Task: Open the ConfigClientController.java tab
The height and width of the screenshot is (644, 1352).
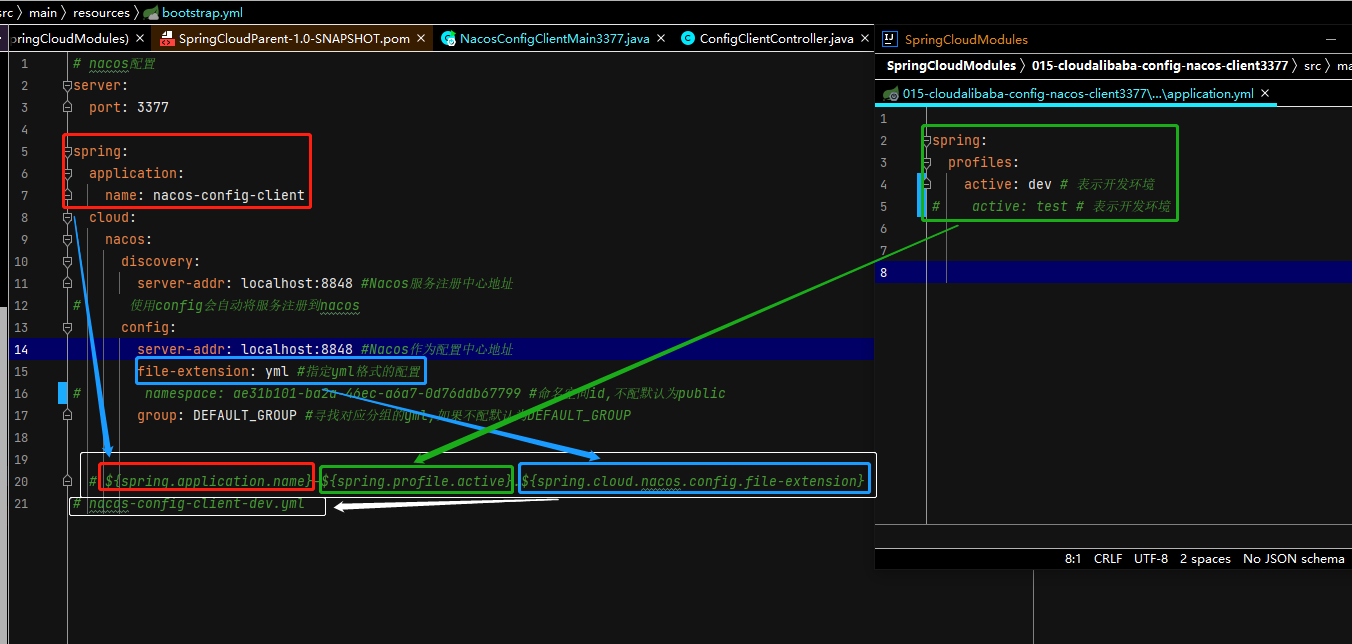Action: pyautogui.click(x=776, y=38)
